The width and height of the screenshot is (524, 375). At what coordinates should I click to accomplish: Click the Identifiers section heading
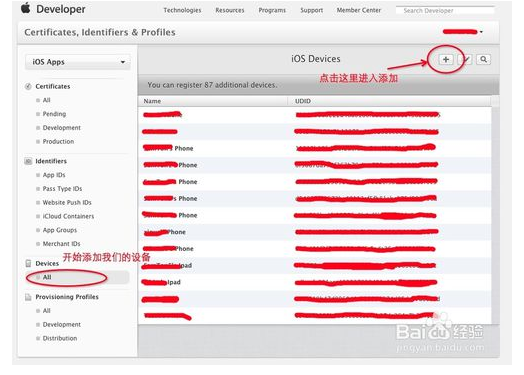point(51,161)
